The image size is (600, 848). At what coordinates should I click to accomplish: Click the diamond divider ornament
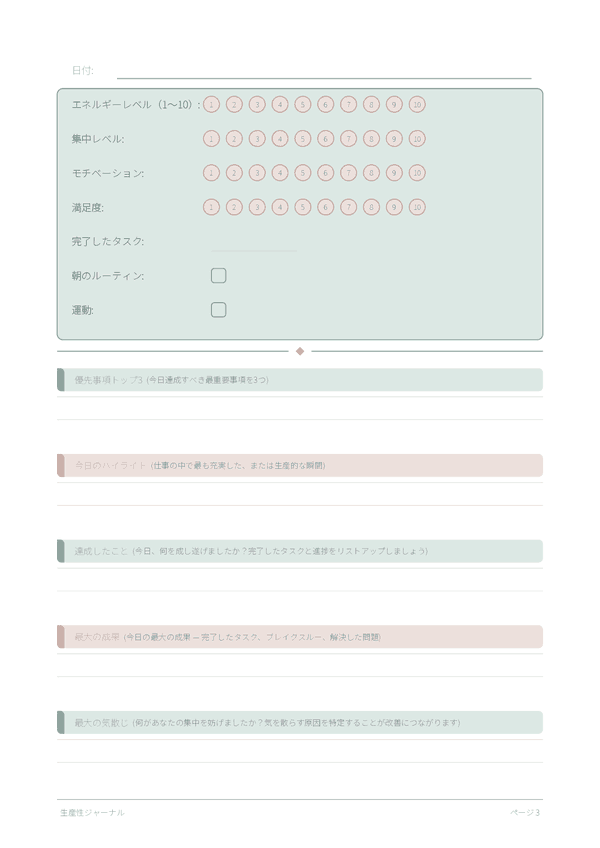pyautogui.click(x=300, y=351)
